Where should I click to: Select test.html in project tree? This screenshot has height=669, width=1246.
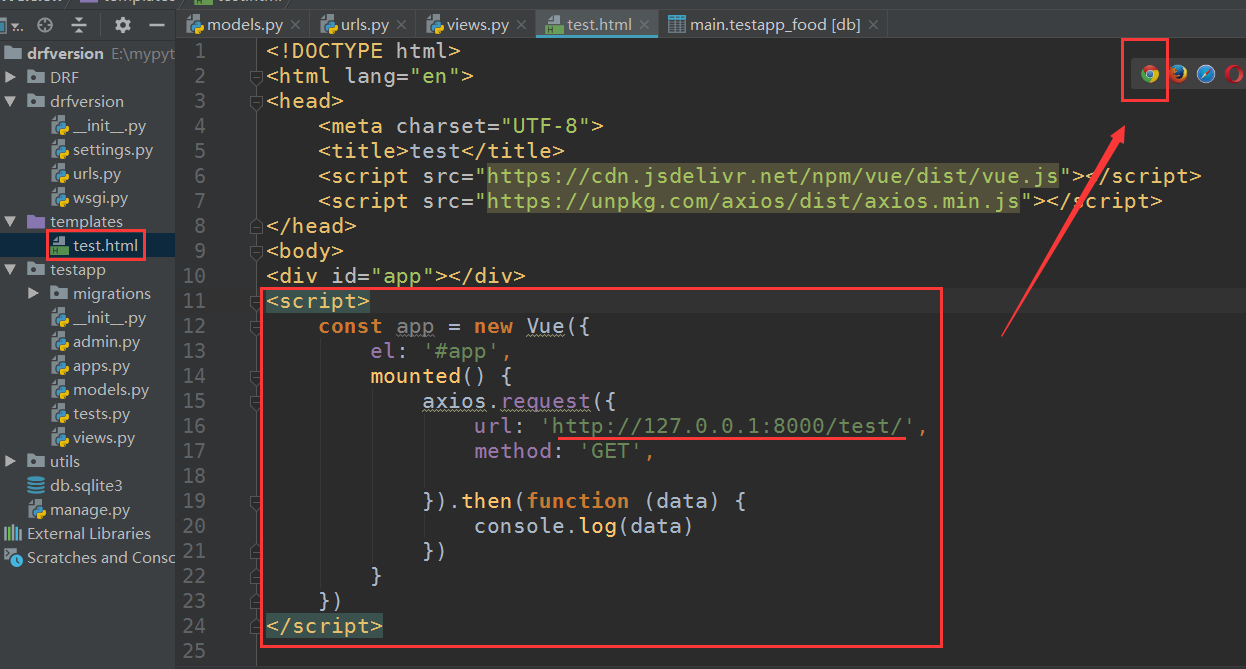[105, 245]
